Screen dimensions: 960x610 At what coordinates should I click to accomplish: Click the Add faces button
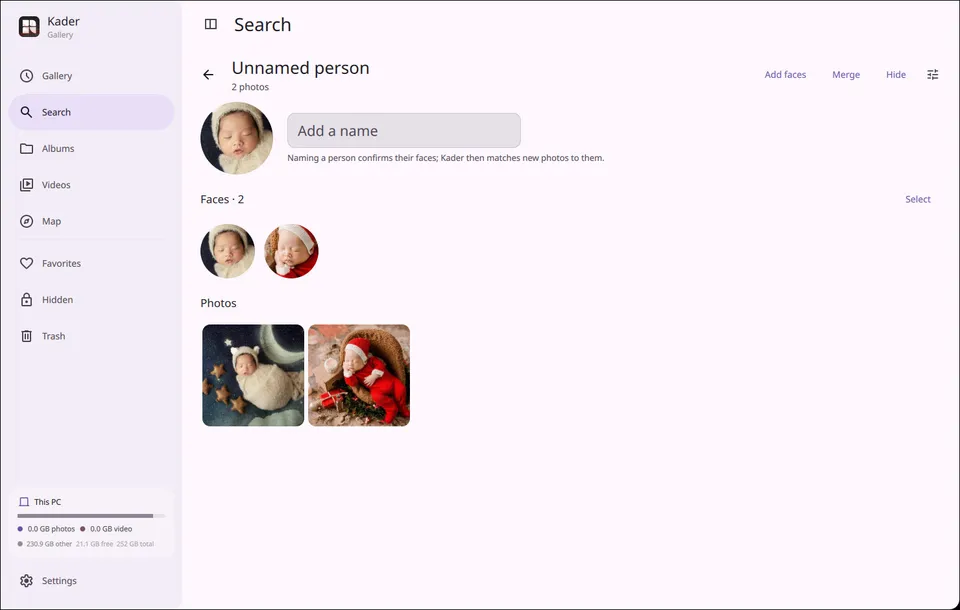coord(785,75)
